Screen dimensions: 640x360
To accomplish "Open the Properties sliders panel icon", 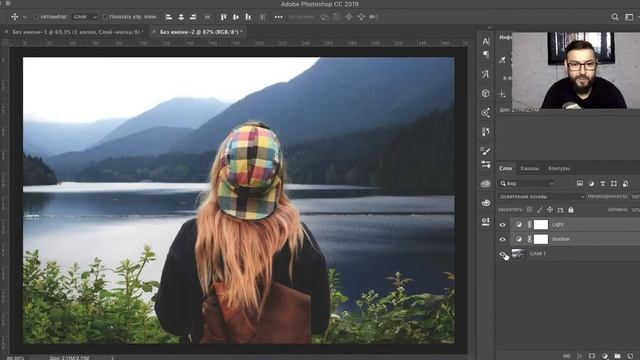I will (x=485, y=164).
